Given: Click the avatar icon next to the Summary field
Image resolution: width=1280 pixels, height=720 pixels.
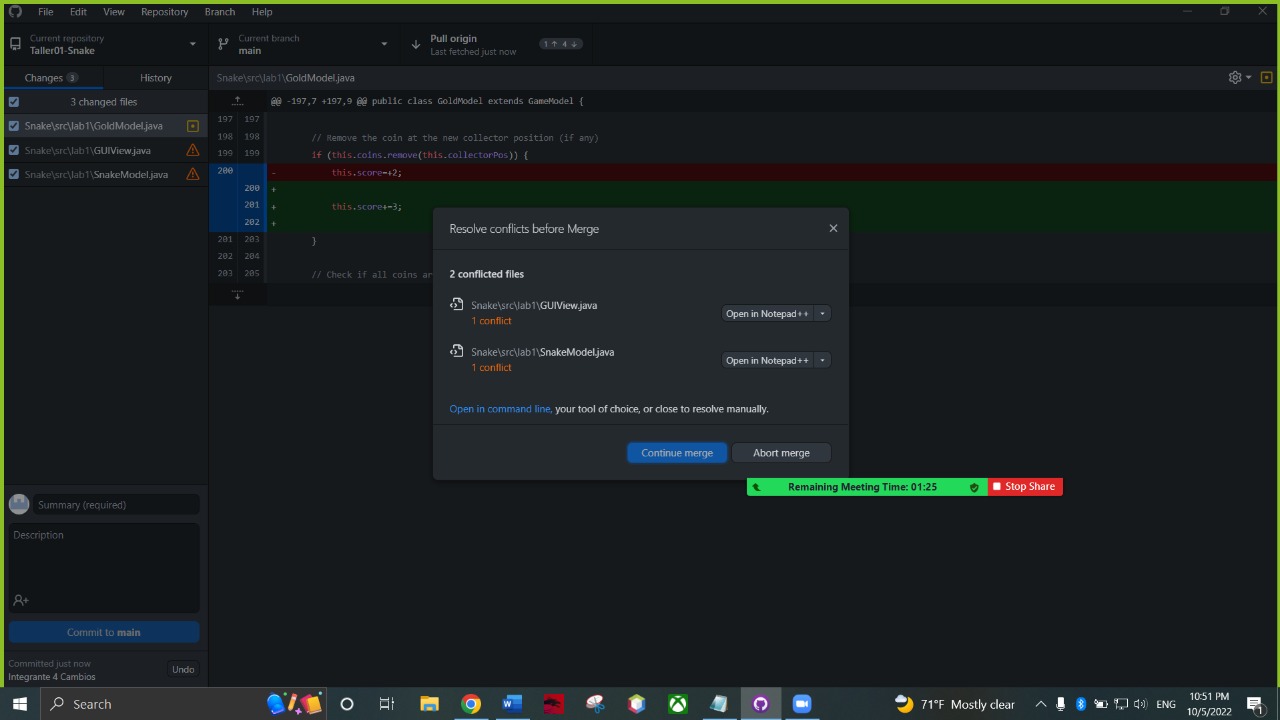Looking at the screenshot, I should [18, 503].
